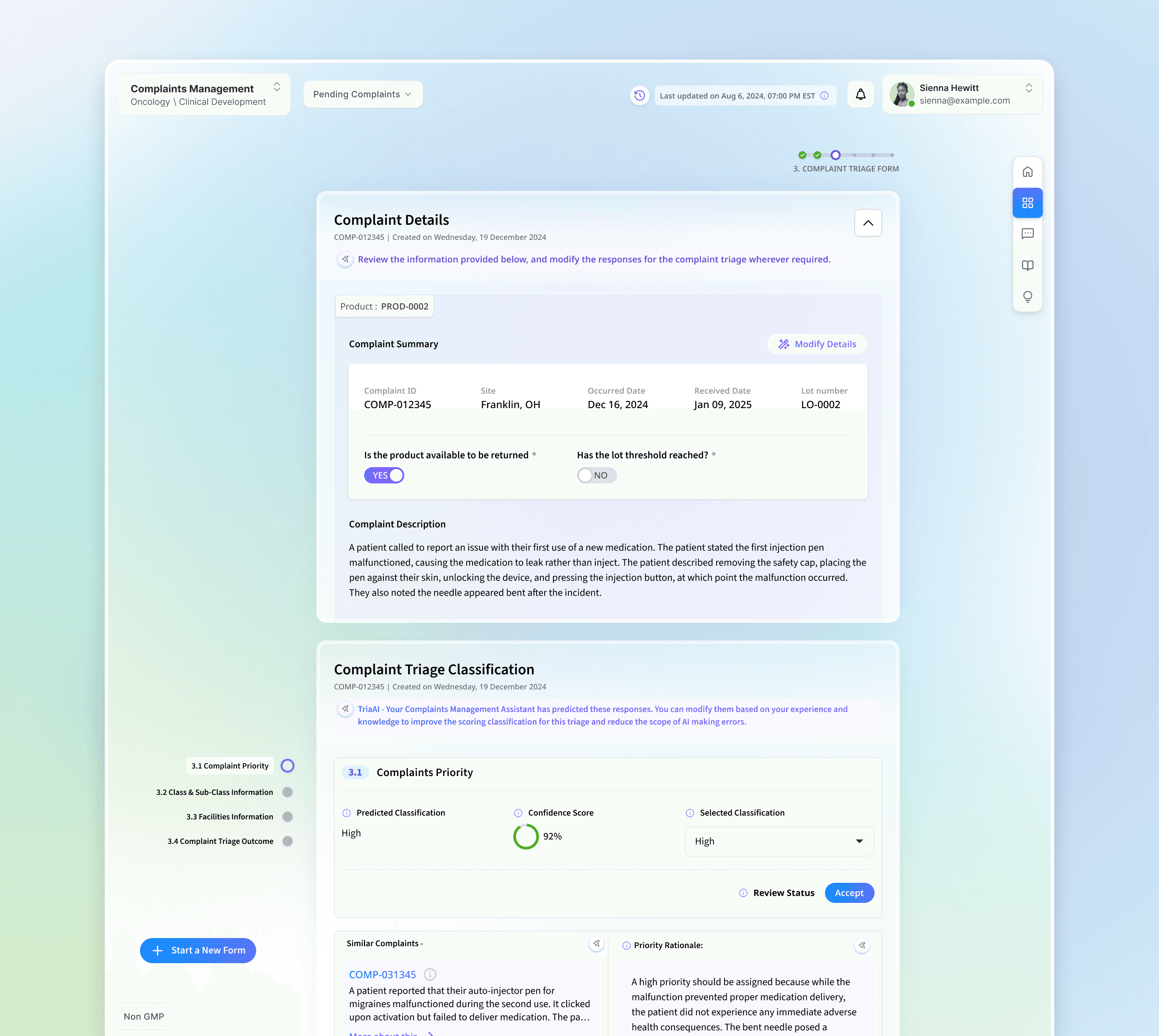Toggle product available to be returned switch
The height and width of the screenshot is (1036, 1159).
click(x=384, y=476)
